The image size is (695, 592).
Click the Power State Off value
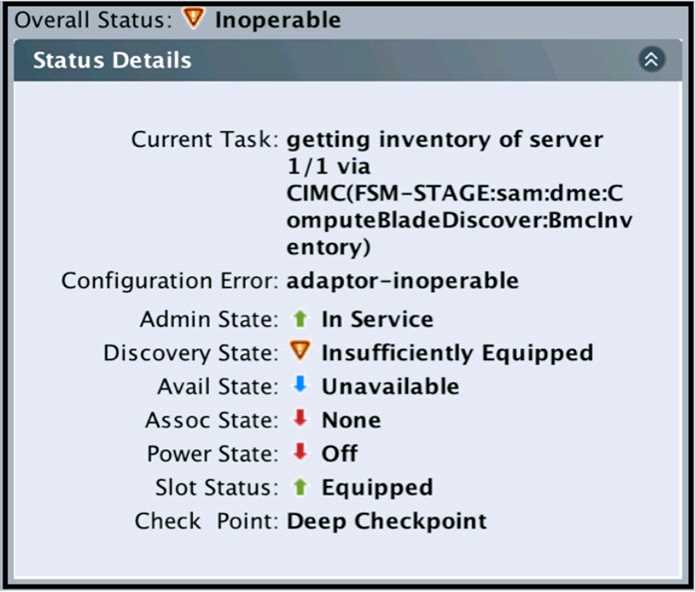pos(340,454)
